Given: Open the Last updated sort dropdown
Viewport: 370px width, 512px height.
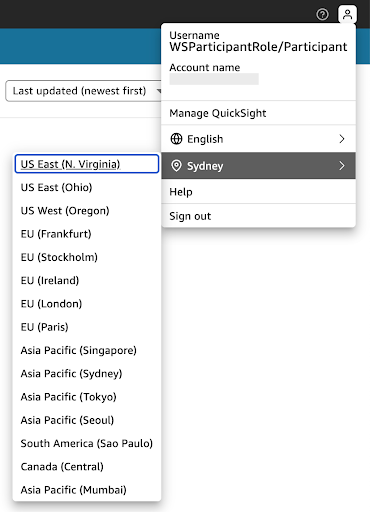Looking at the screenshot, I should pos(83,91).
